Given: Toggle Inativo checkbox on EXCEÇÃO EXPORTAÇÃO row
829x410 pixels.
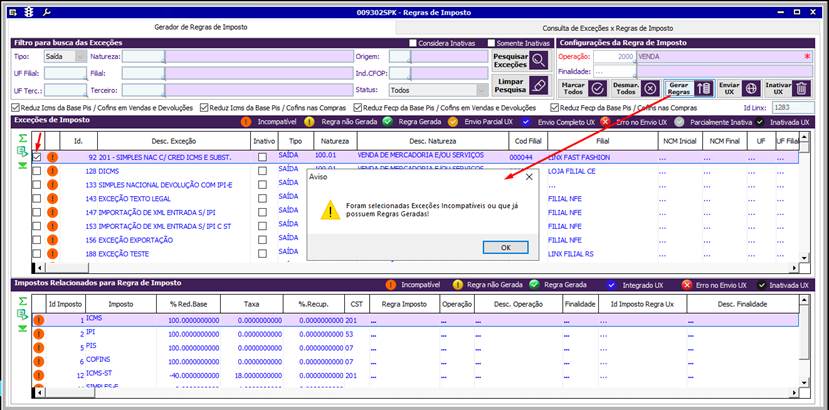Looking at the screenshot, I should click(262, 240).
